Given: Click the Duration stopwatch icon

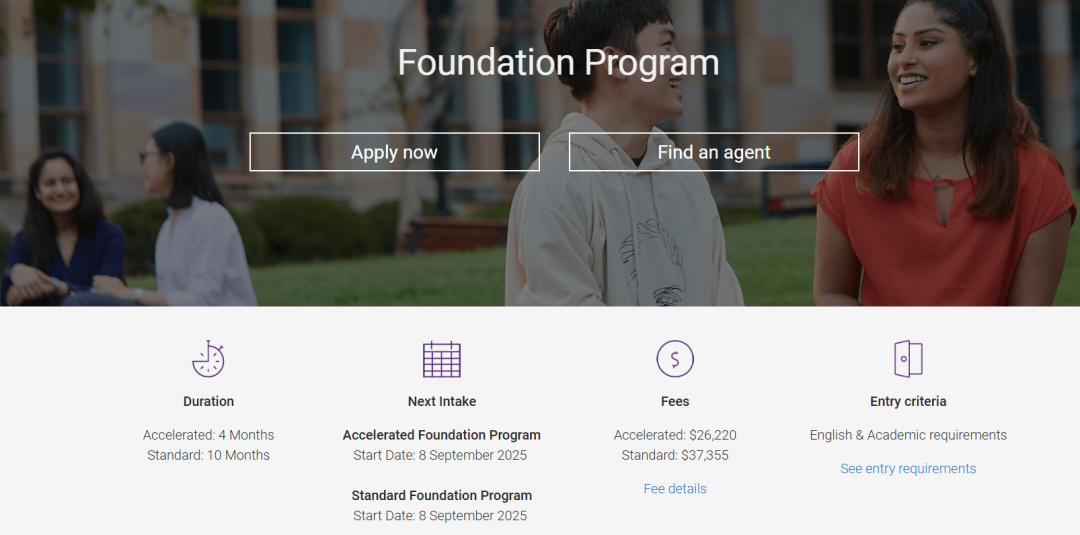Looking at the screenshot, I should point(208,359).
